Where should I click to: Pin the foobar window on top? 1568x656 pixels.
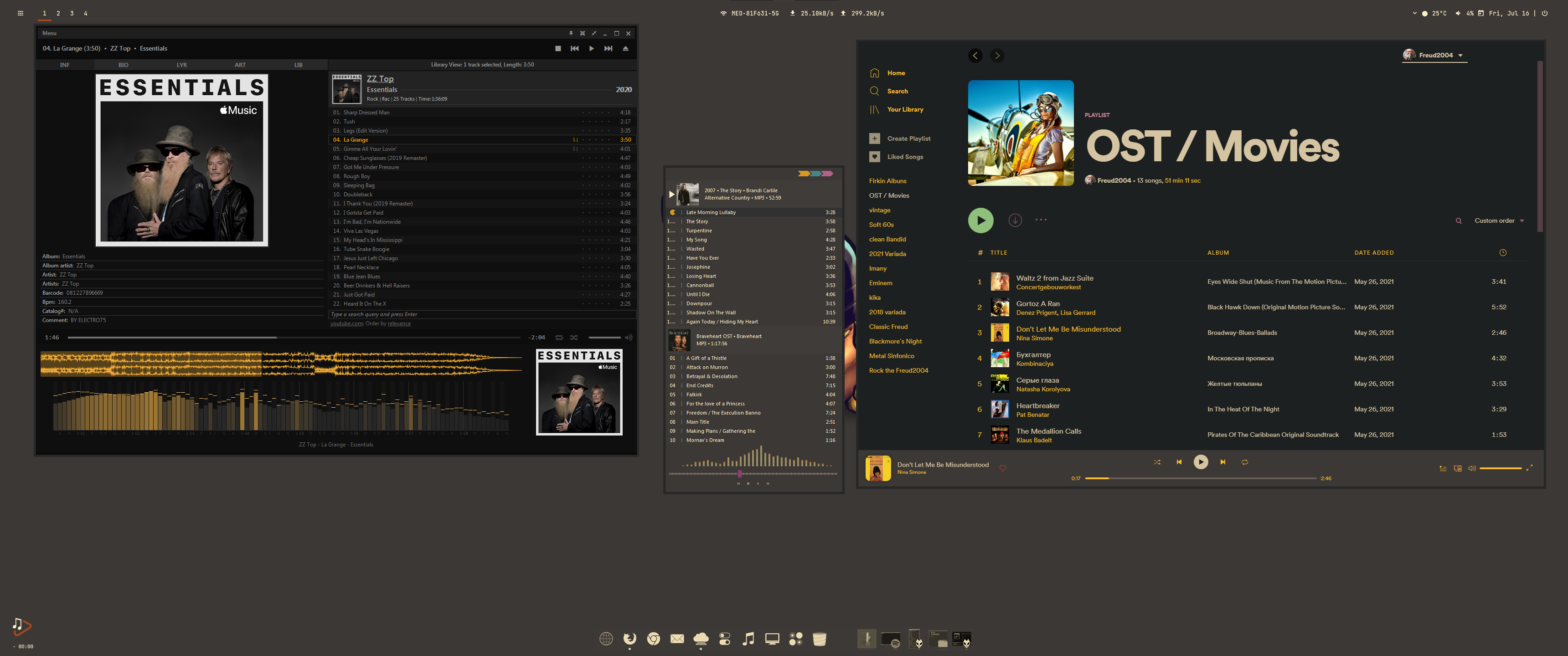coord(570,33)
